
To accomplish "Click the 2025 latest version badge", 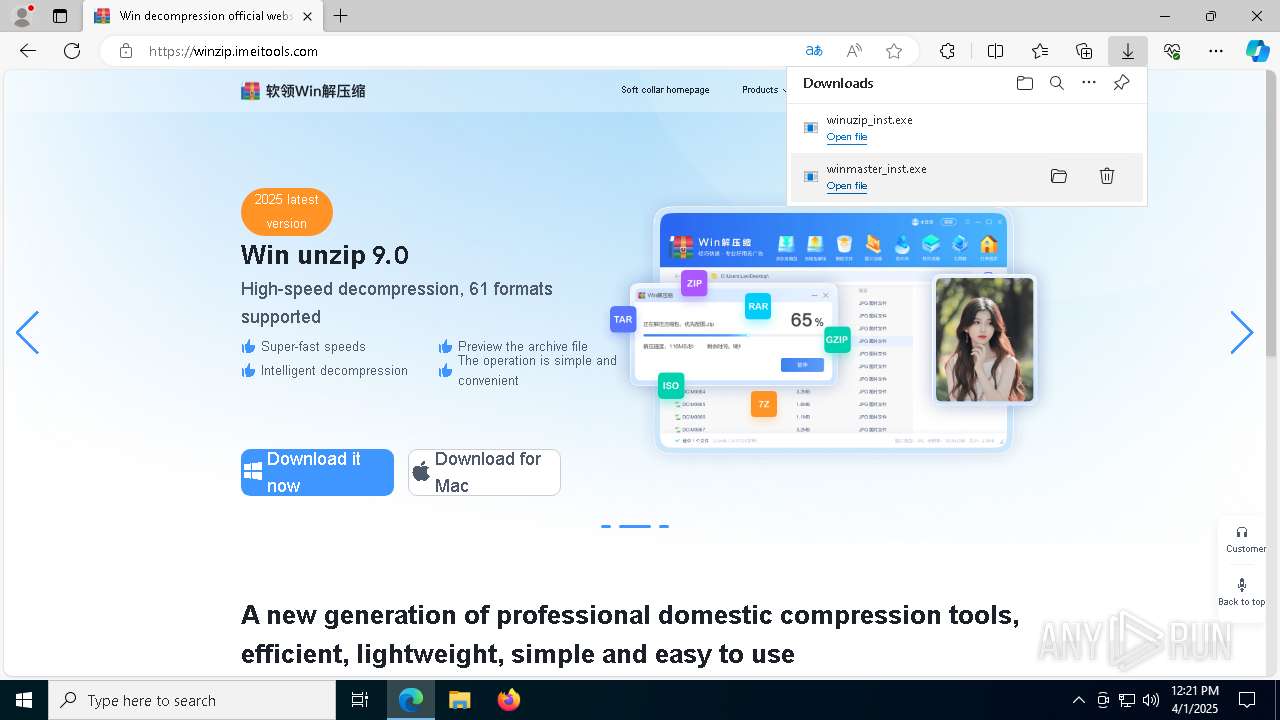I will click(x=287, y=212).
